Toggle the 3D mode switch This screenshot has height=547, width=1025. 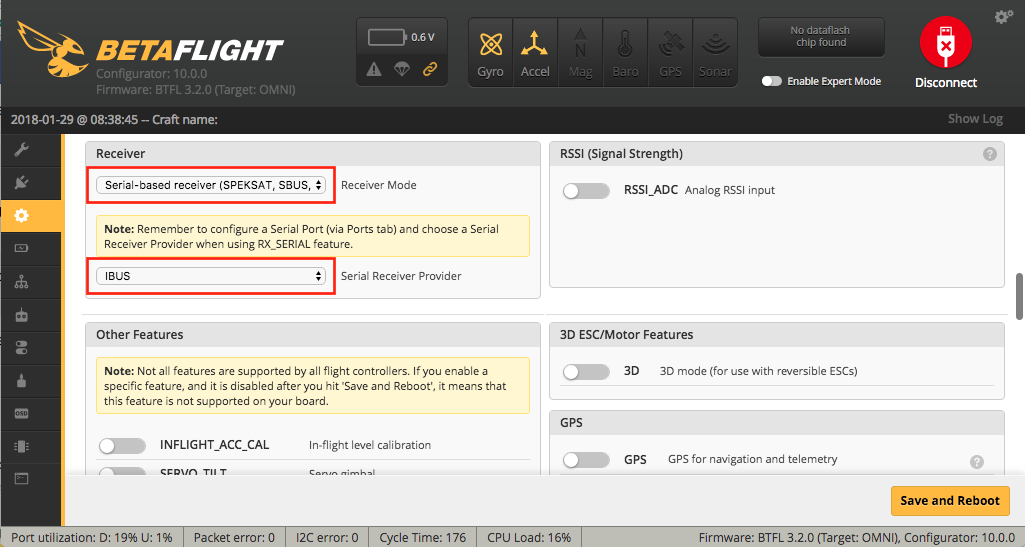pos(586,371)
